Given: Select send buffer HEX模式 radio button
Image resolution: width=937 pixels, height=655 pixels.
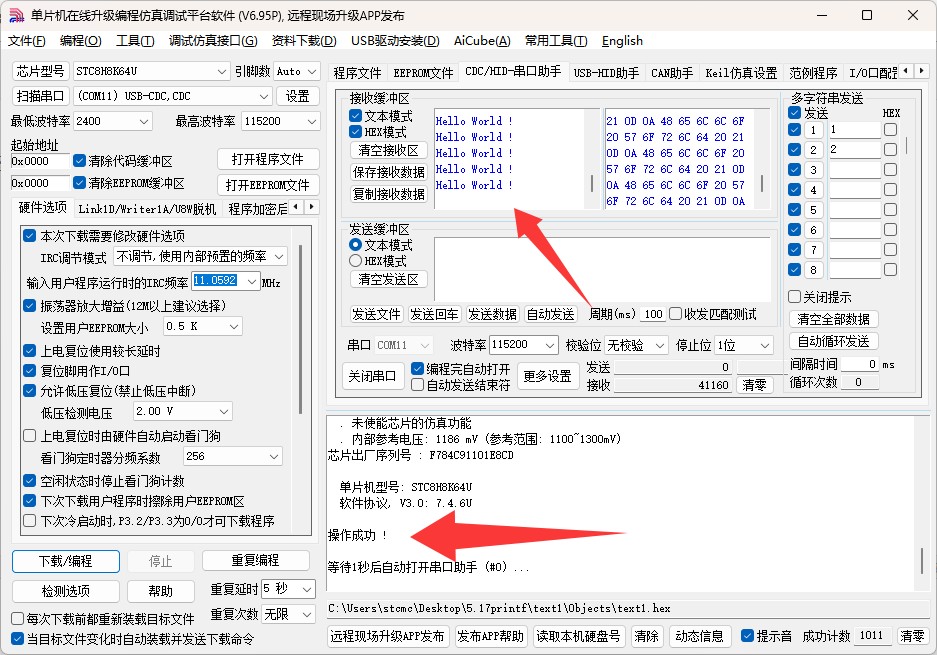Looking at the screenshot, I should tap(356, 261).
